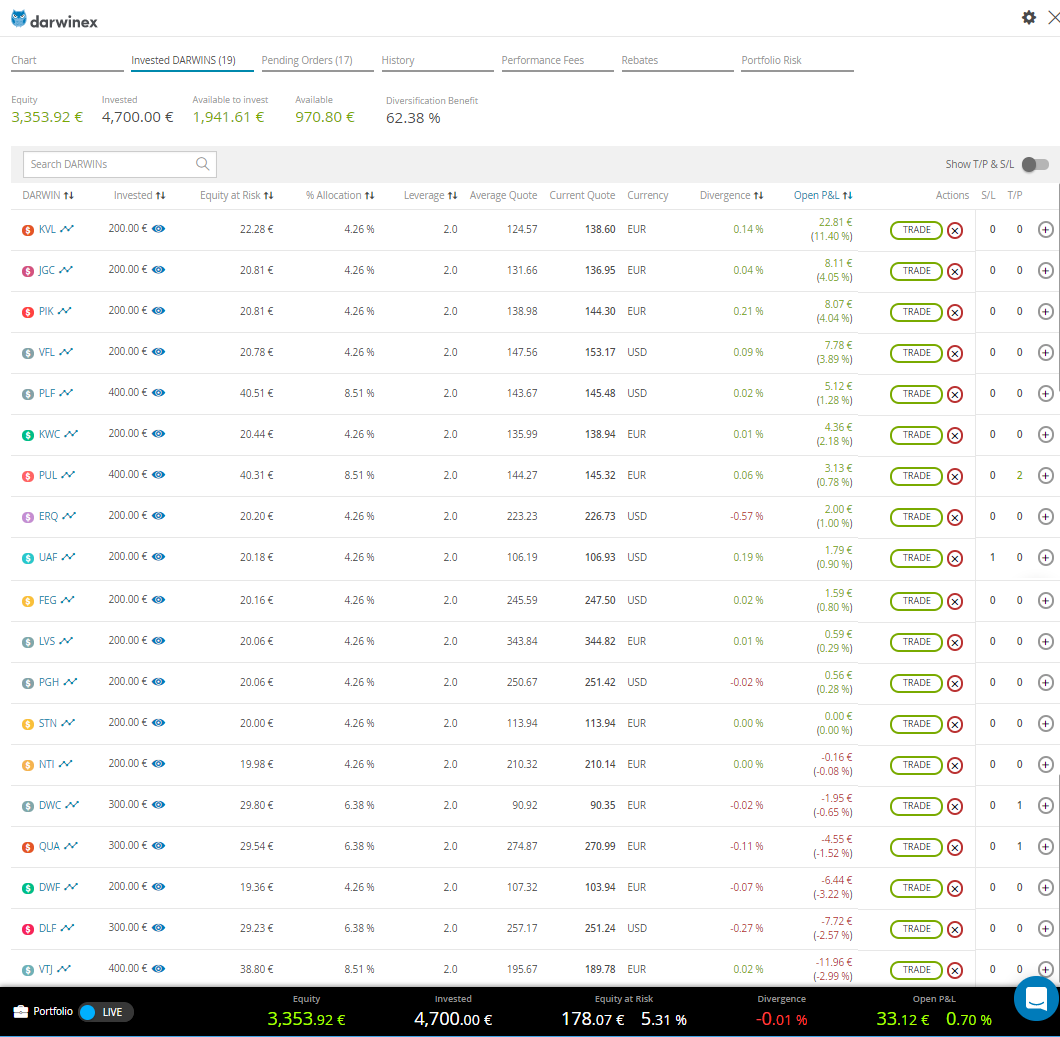Close the ERQ position with red X
Viewport: 1060px width, 1037px height.
[x=955, y=517]
